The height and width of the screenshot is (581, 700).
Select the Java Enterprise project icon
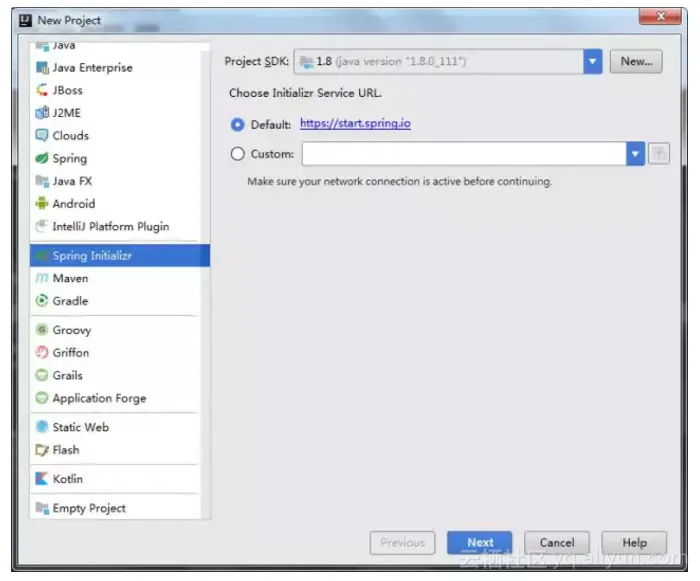tap(42, 68)
